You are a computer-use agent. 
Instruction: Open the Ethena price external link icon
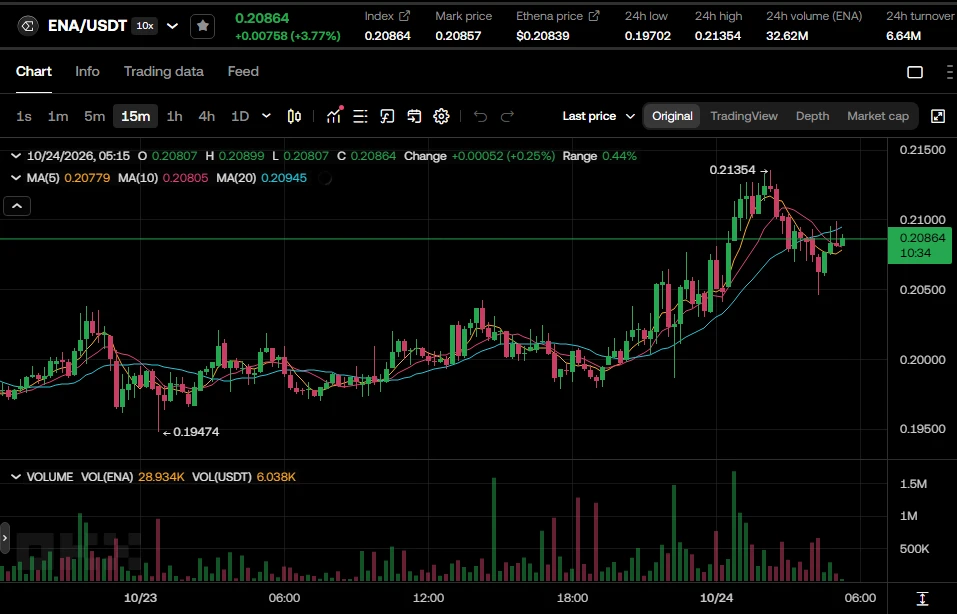click(594, 16)
